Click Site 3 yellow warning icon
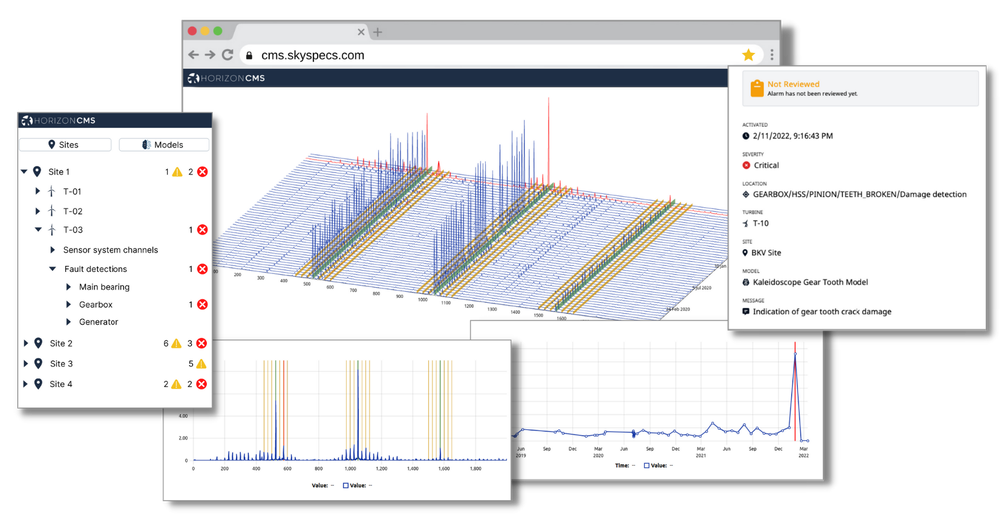1000x530 pixels. (x=202, y=364)
